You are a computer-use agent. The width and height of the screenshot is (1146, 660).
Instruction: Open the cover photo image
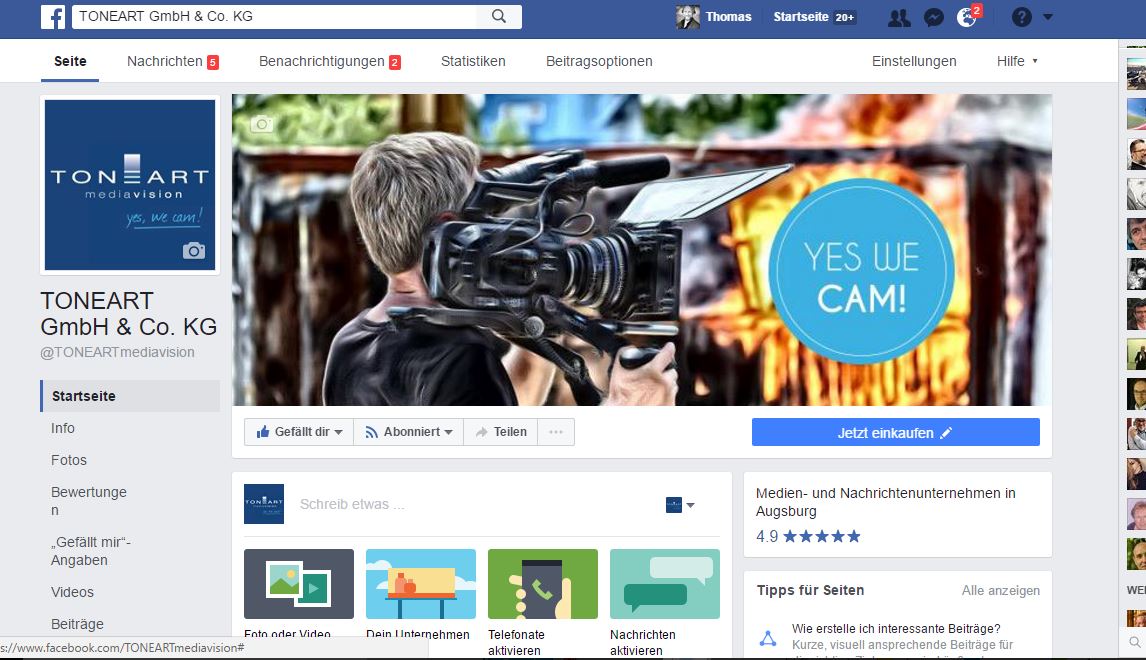[642, 250]
